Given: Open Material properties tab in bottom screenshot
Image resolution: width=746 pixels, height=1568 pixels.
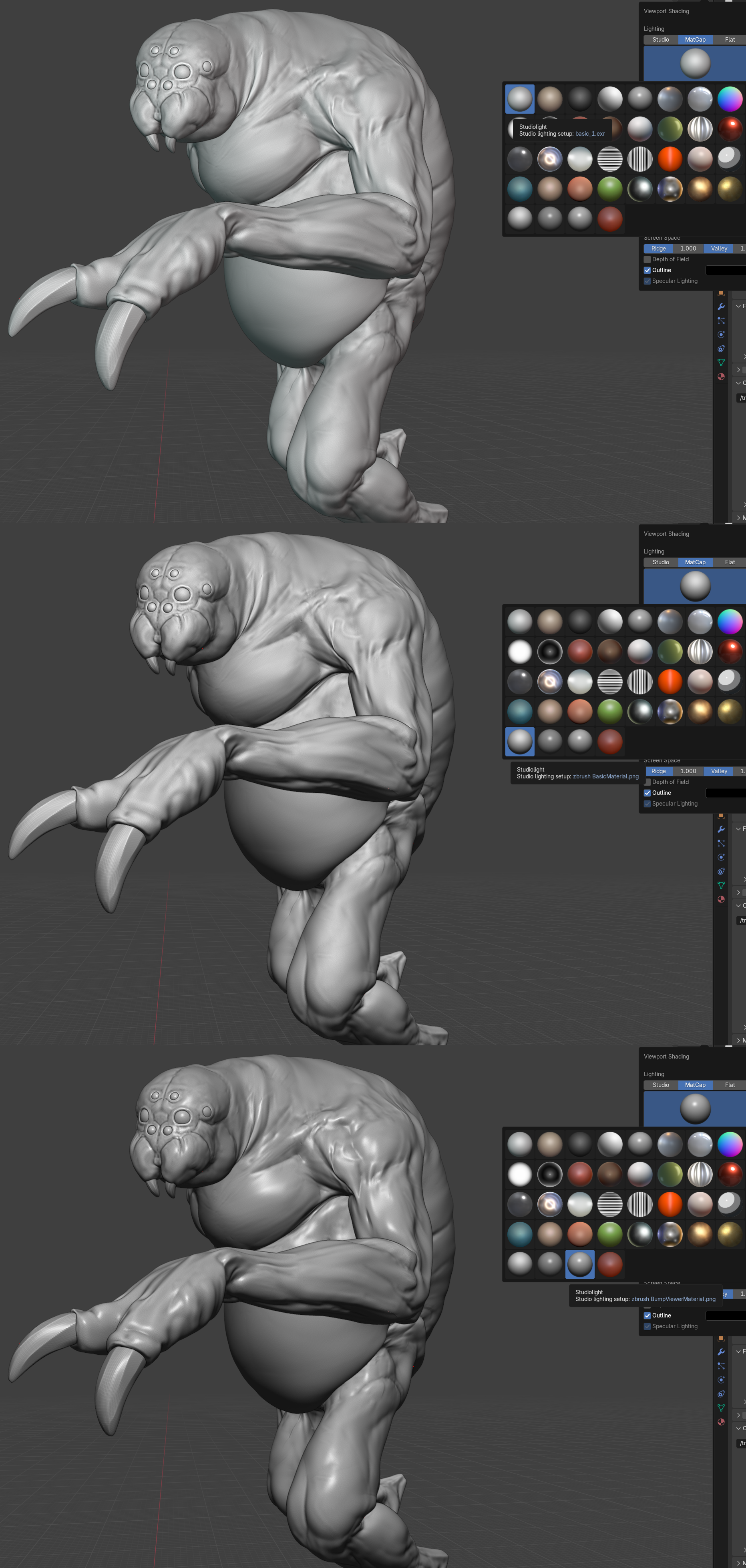Looking at the screenshot, I should pyautogui.click(x=721, y=1422).
